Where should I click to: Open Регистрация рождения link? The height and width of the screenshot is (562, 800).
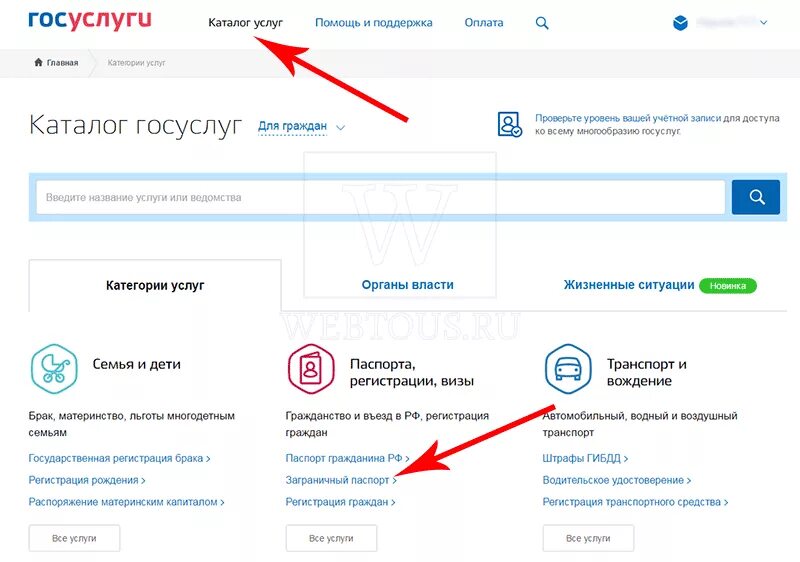87,480
